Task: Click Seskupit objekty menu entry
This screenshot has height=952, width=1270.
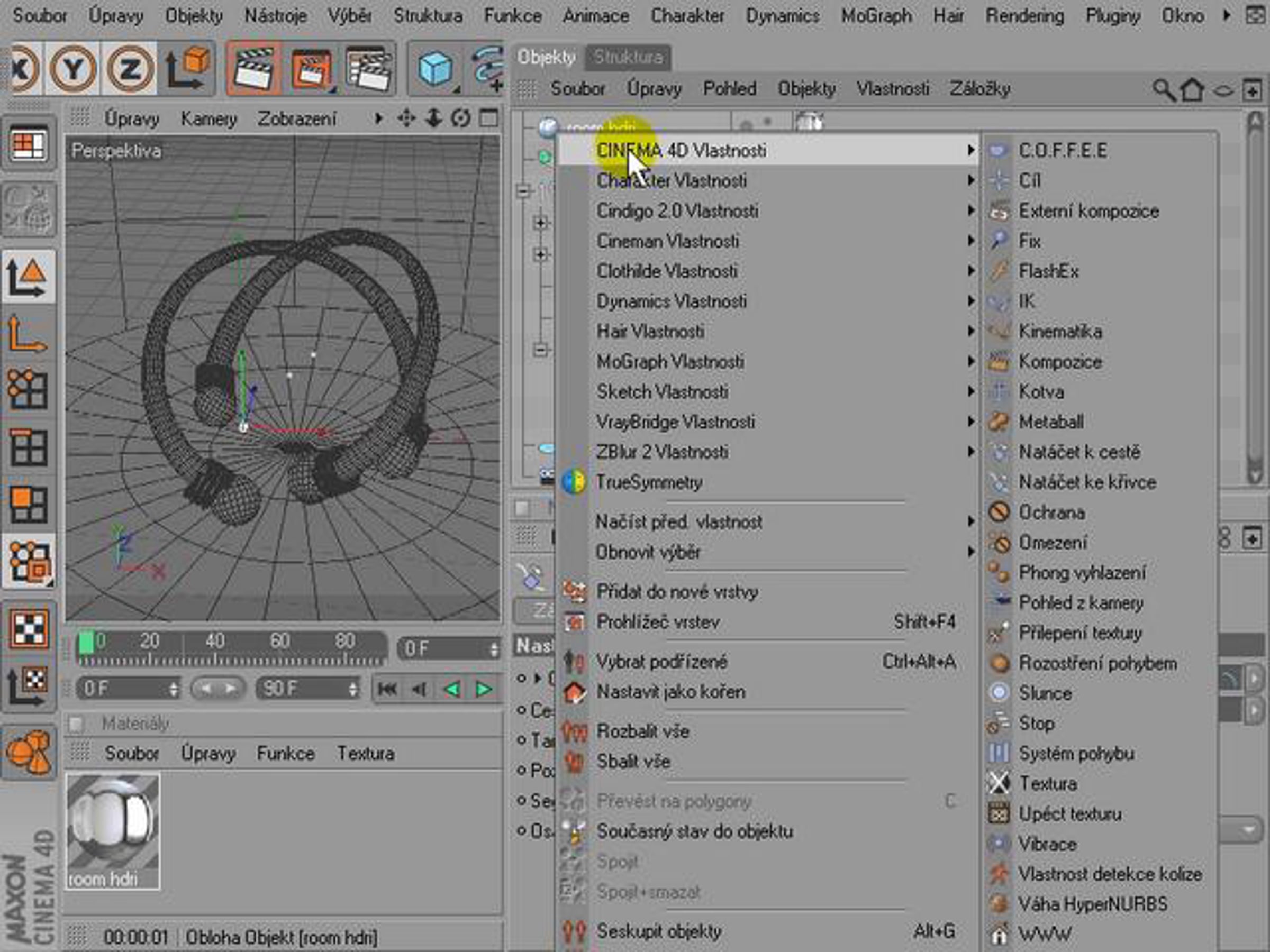Action: tap(768, 931)
